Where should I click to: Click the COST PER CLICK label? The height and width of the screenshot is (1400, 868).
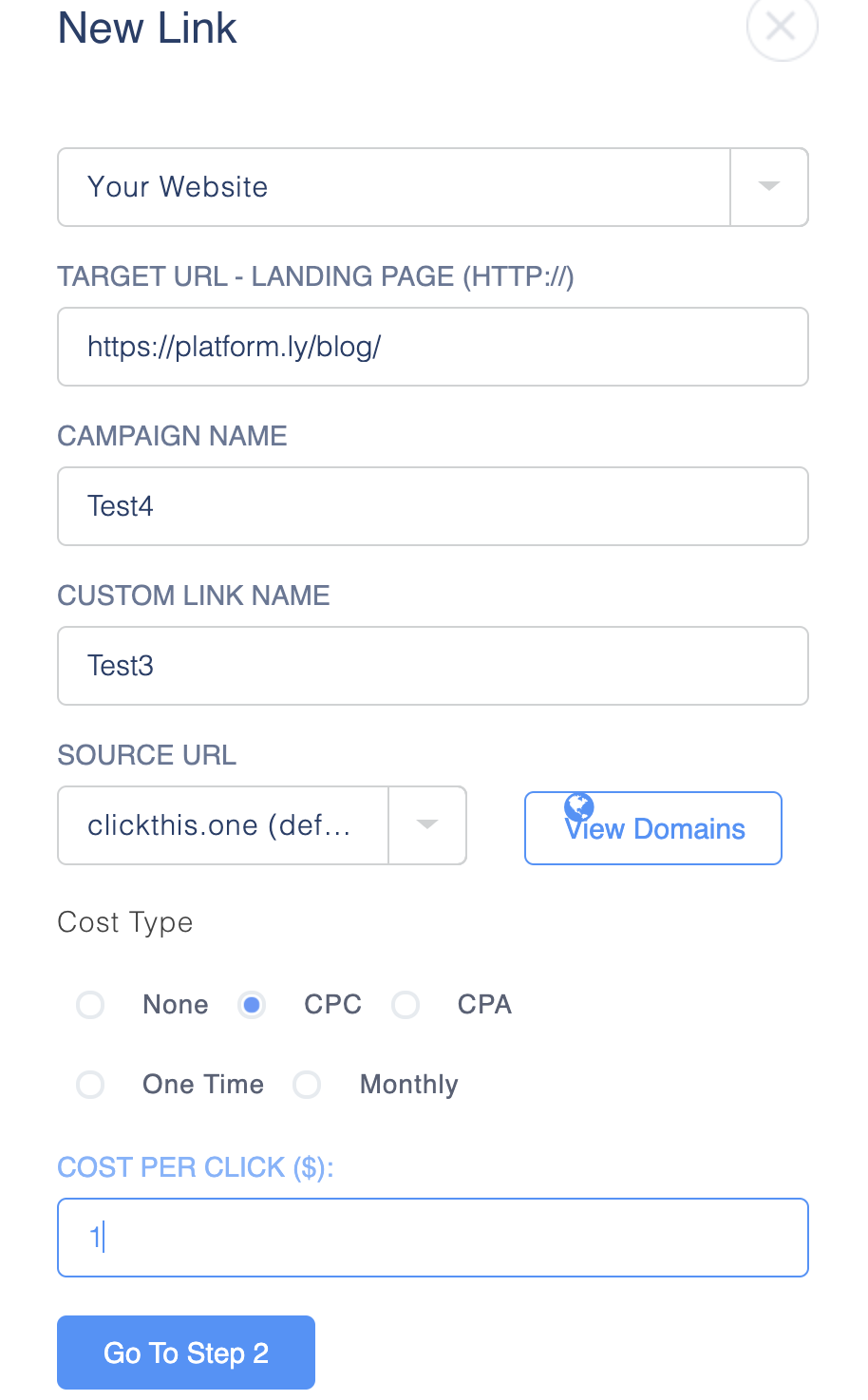click(195, 1166)
